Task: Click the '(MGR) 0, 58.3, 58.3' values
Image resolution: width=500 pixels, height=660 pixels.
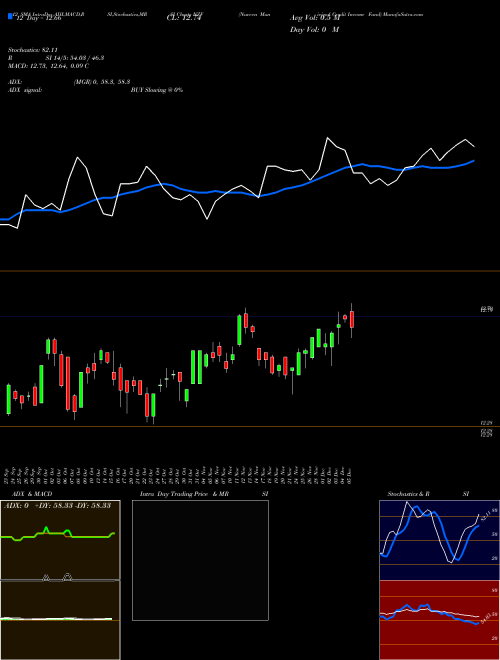Action: [x=102, y=82]
